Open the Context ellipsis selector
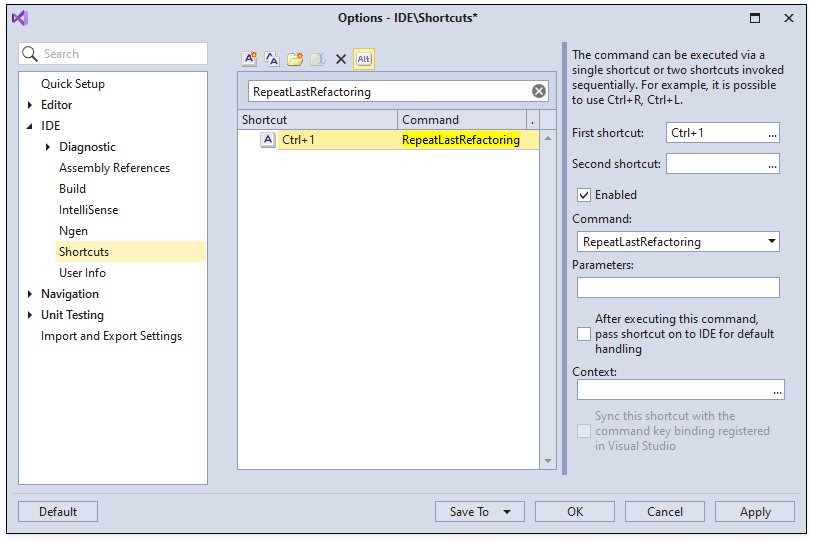 click(777, 390)
